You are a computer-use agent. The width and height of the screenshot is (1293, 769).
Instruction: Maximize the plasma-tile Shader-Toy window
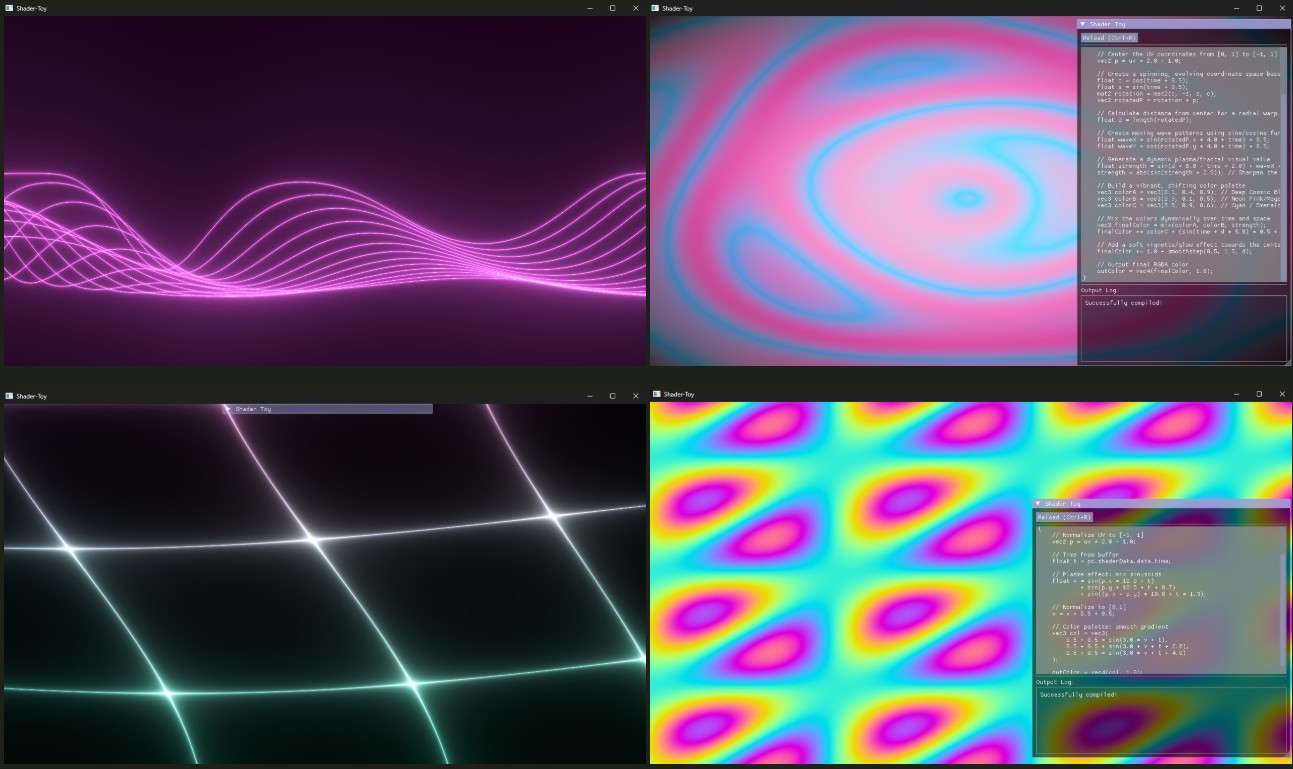click(1259, 394)
